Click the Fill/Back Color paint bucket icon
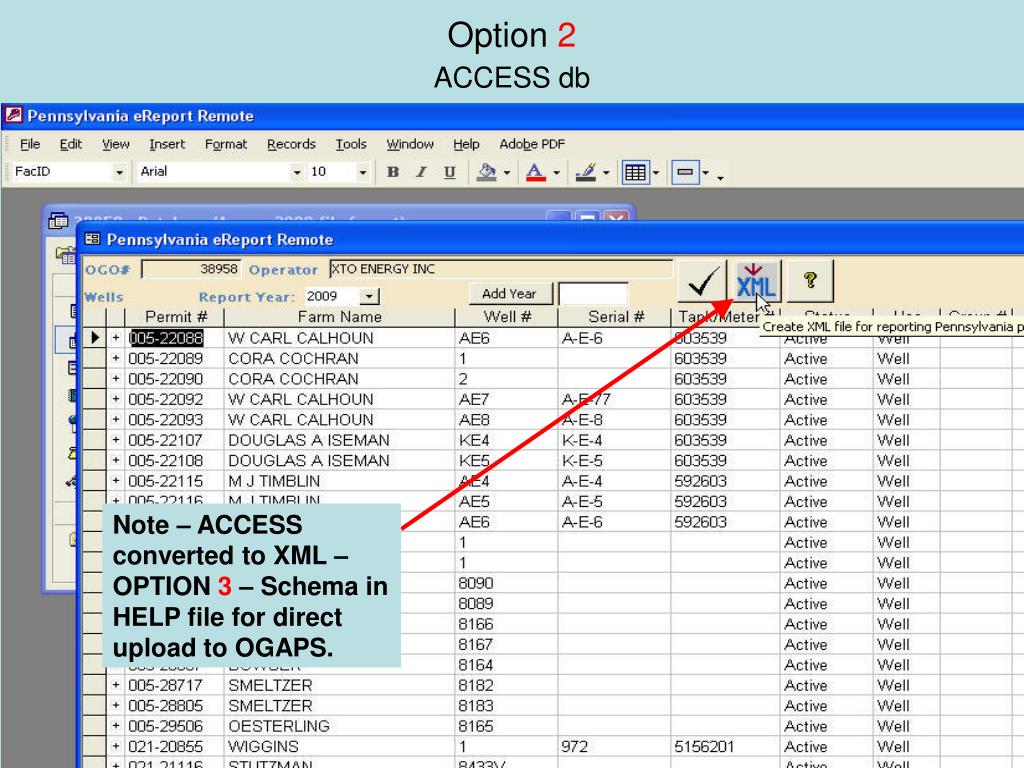 pyautogui.click(x=486, y=172)
